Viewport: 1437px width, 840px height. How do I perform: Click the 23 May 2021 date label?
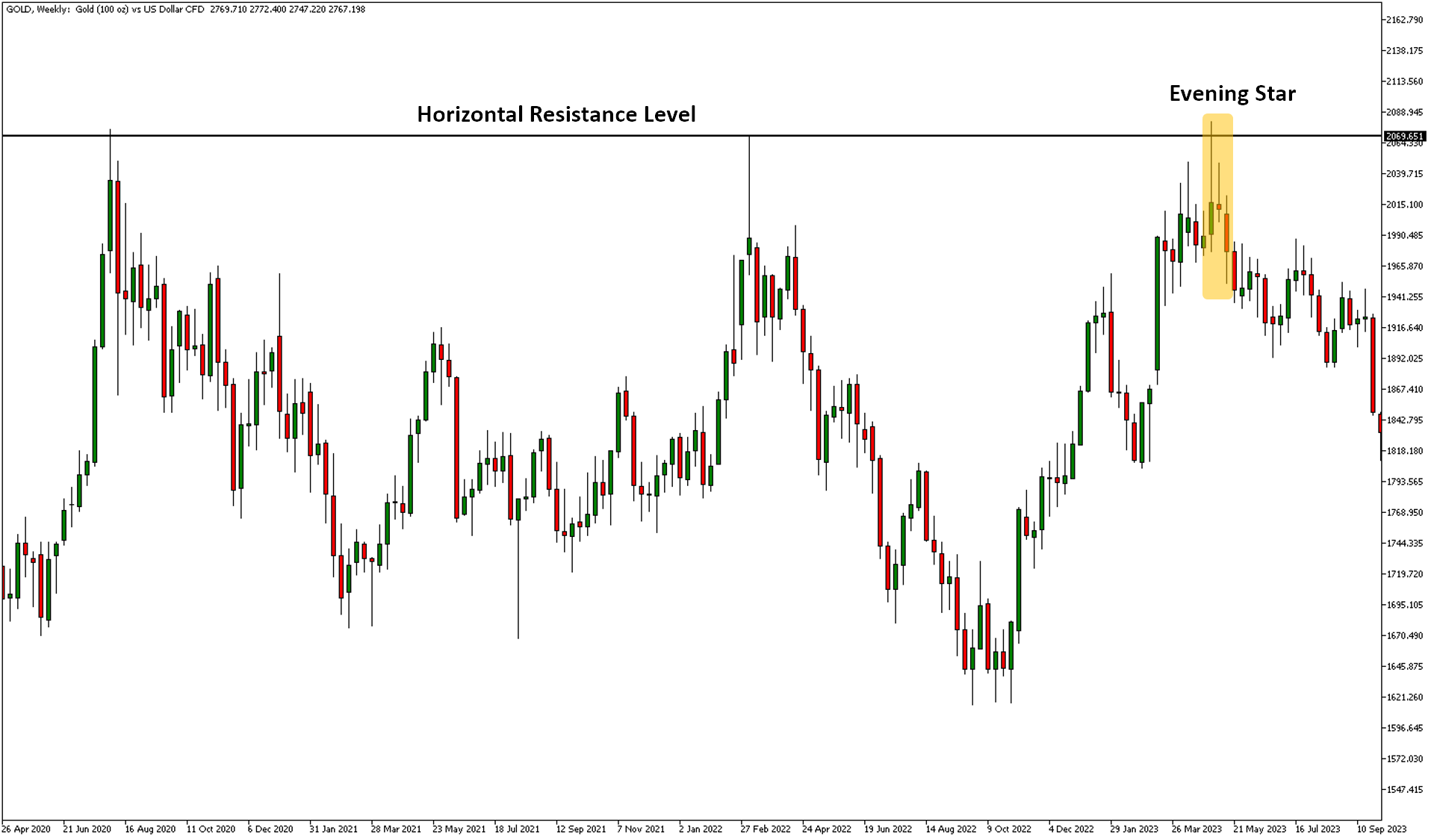coord(459,829)
